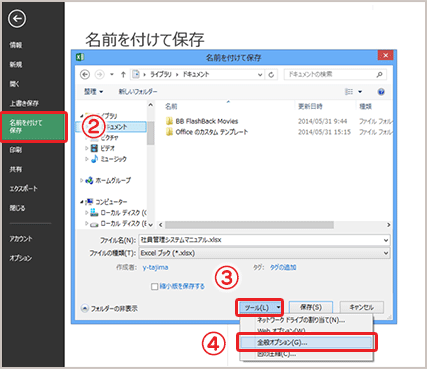This screenshot has height=369, width=427.
Task: Click the view mode icon
Action: 349,91
